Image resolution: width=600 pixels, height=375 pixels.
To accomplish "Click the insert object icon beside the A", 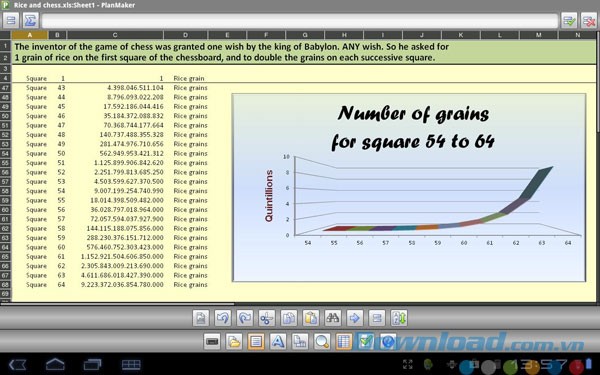I will [x=300, y=341].
